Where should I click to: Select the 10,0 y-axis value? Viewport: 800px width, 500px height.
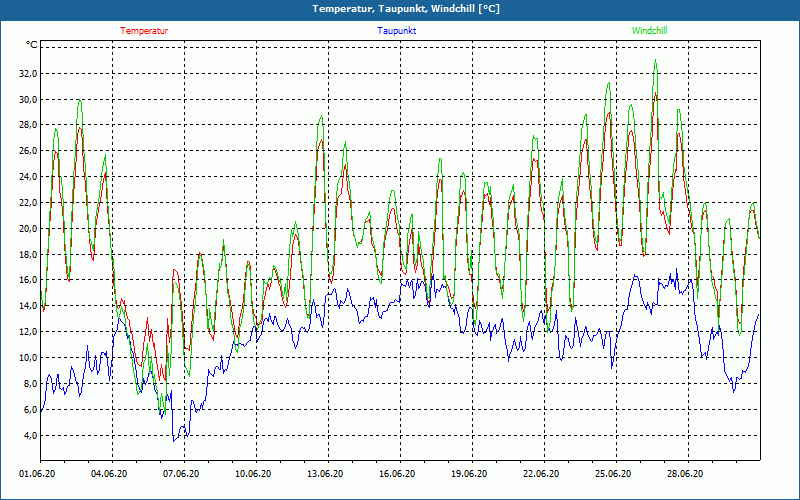pyautogui.click(x=28, y=358)
